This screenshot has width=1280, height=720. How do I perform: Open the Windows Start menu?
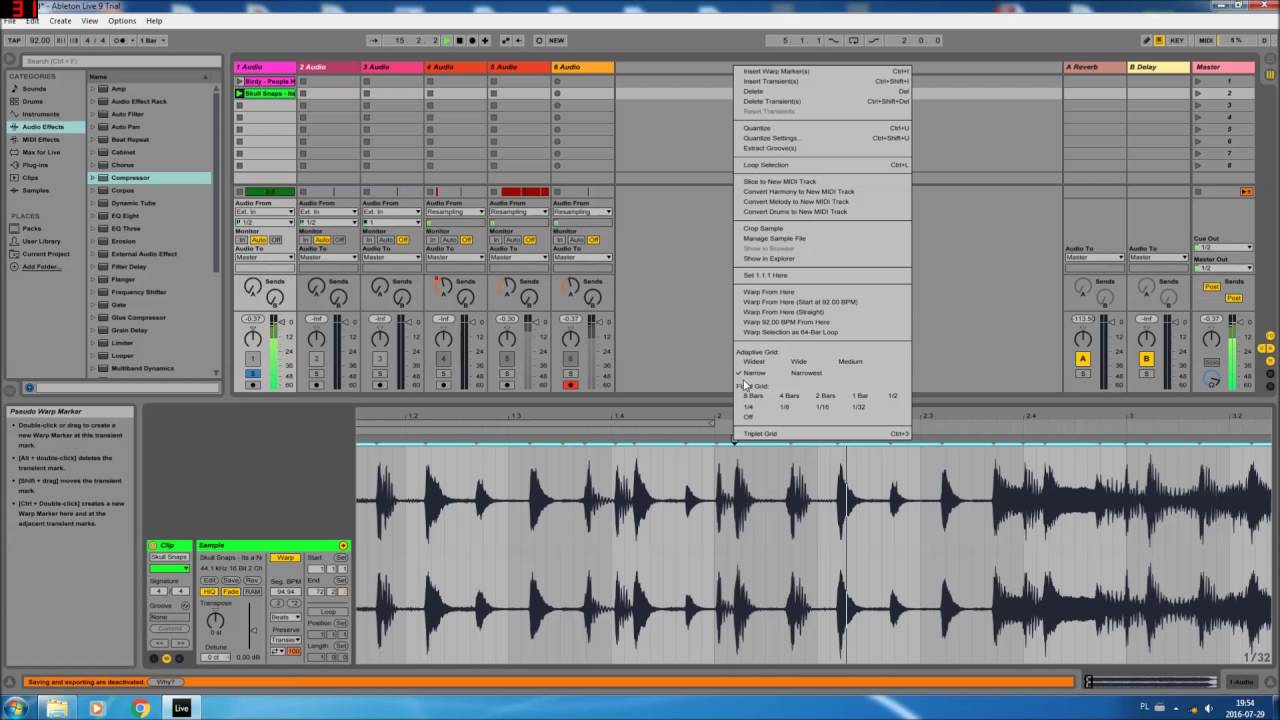[x=17, y=708]
